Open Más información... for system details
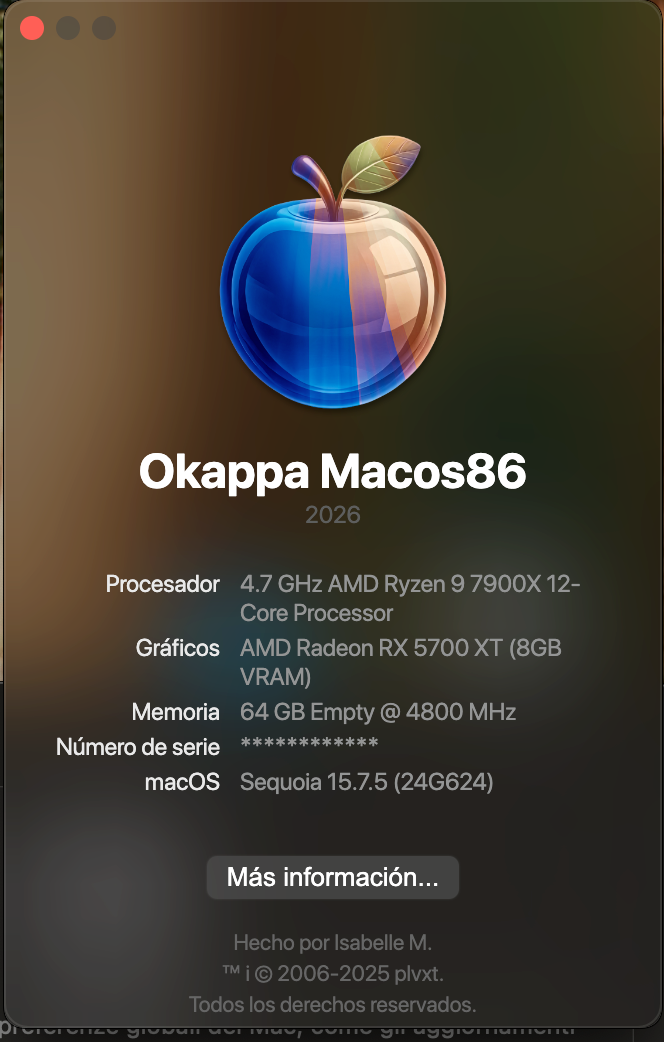This screenshot has height=1042, width=664. pyautogui.click(x=332, y=877)
